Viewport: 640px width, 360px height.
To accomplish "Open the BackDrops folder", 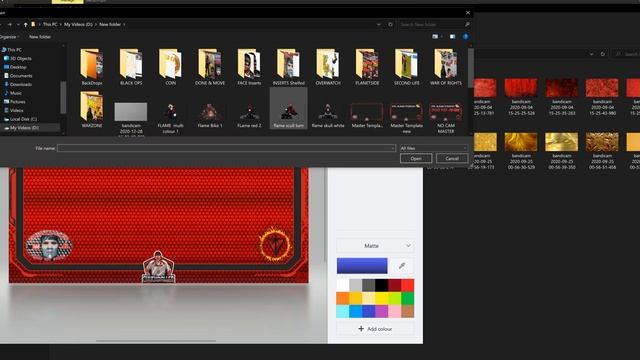I will (91, 67).
